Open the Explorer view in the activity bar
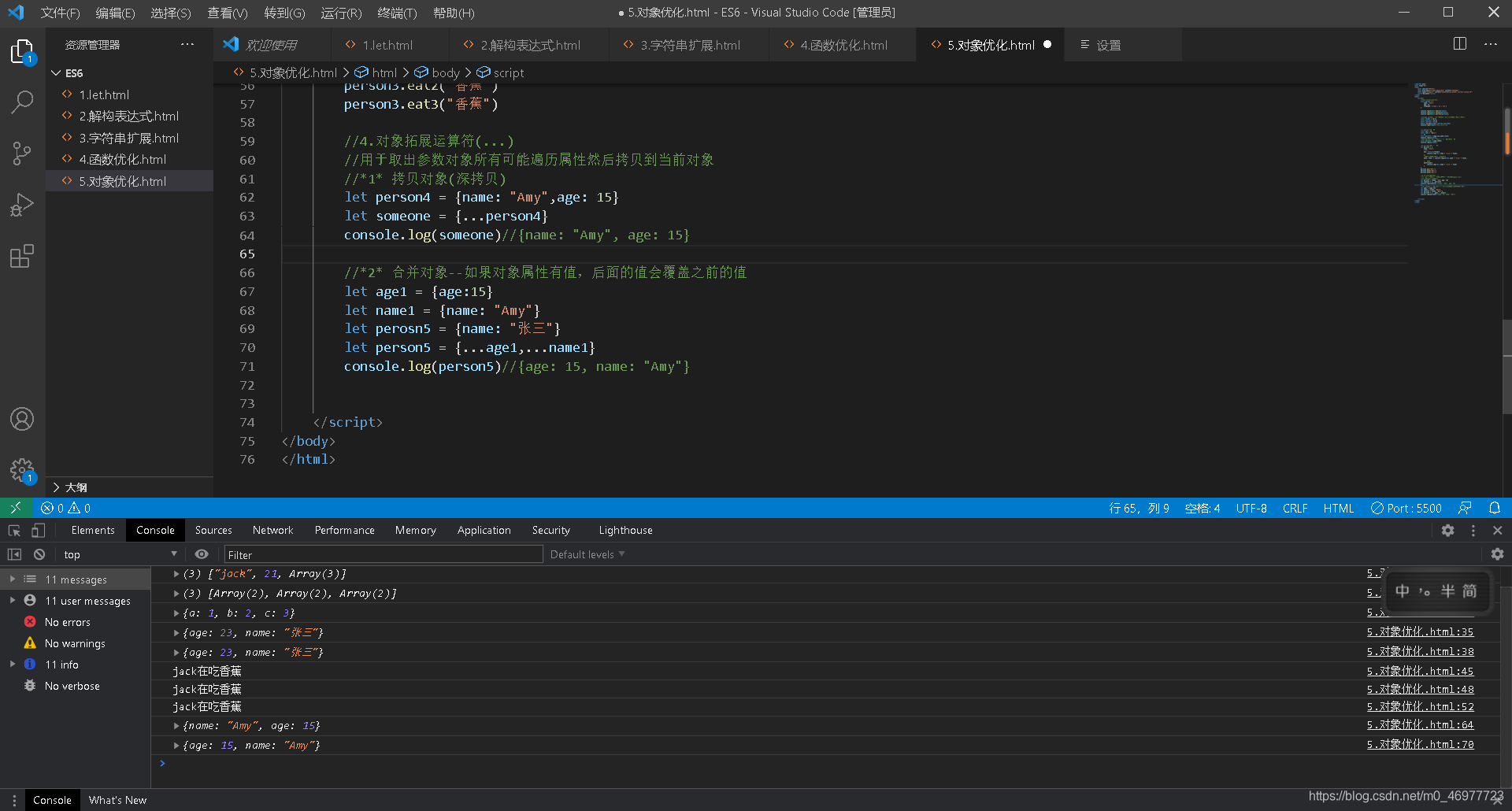The width and height of the screenshot is (1512, 811). [22, 52]
